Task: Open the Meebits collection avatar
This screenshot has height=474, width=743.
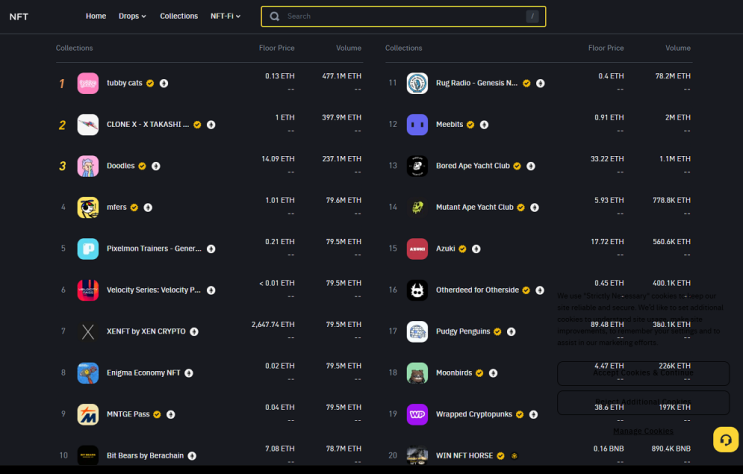Action: 417,125
